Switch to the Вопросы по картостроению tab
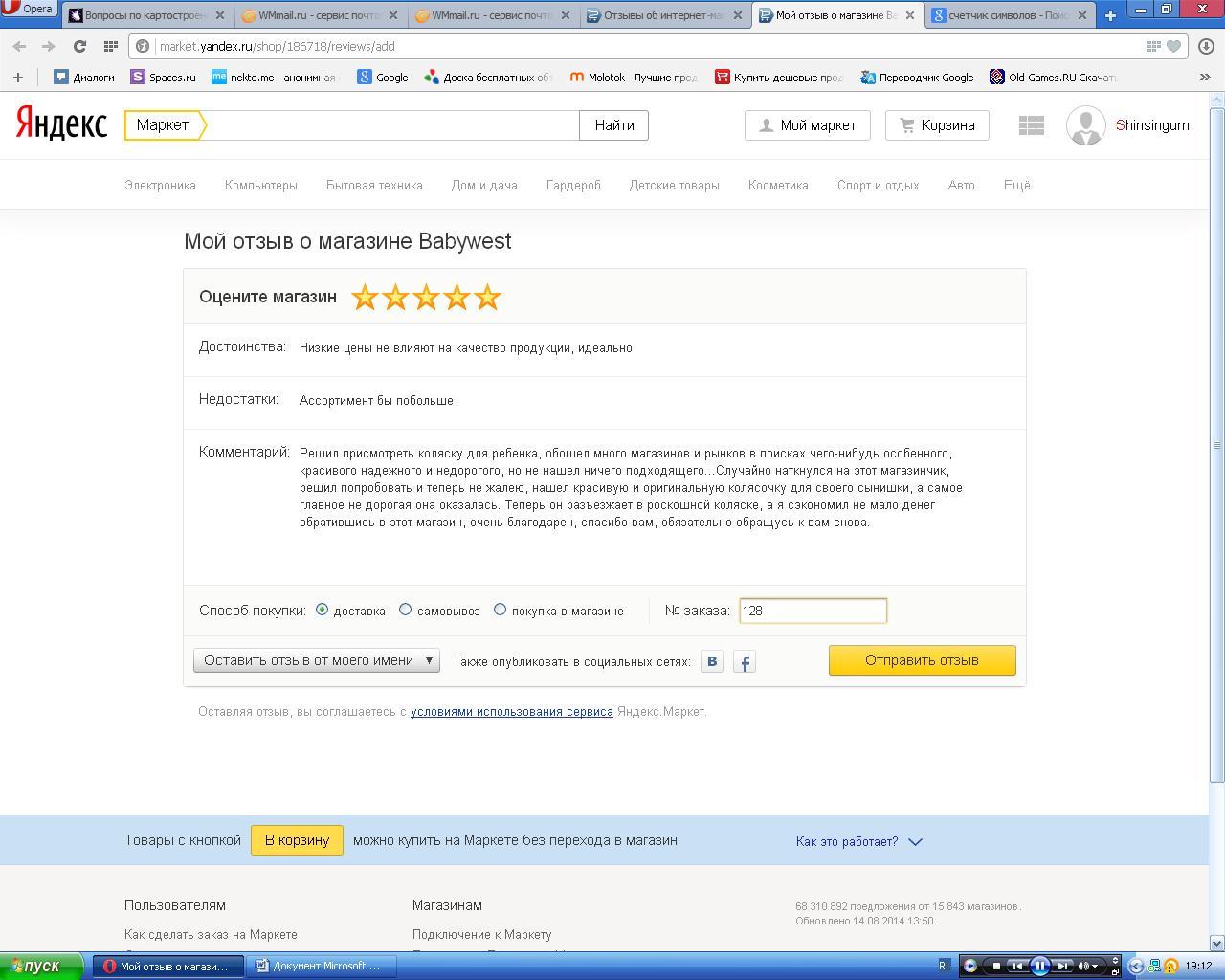1225x980 pixels. tap(148, 15)
